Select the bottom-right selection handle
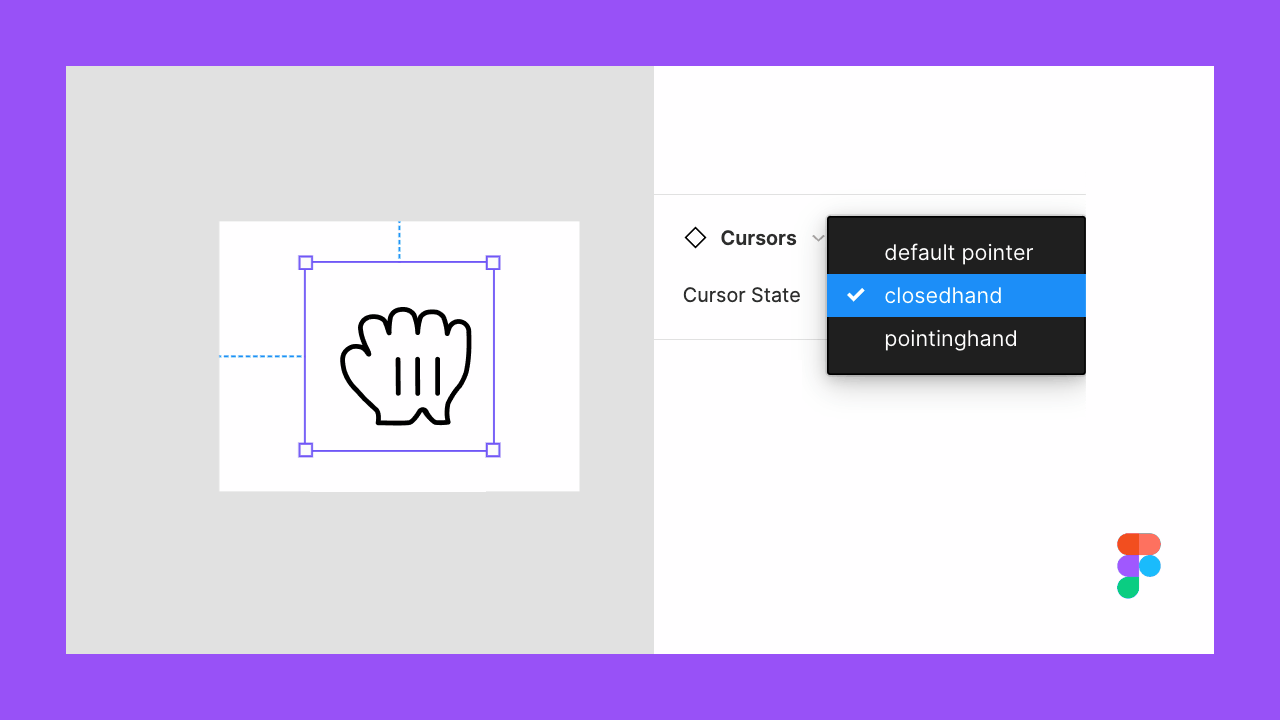The height and width of the screenshot is (720, 1280). click(x=493, y=450)
